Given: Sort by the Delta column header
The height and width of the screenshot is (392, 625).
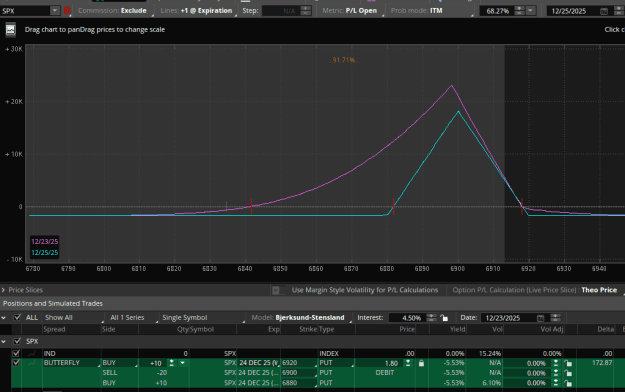Looking at the screenshot, I should tap(605, 329).
